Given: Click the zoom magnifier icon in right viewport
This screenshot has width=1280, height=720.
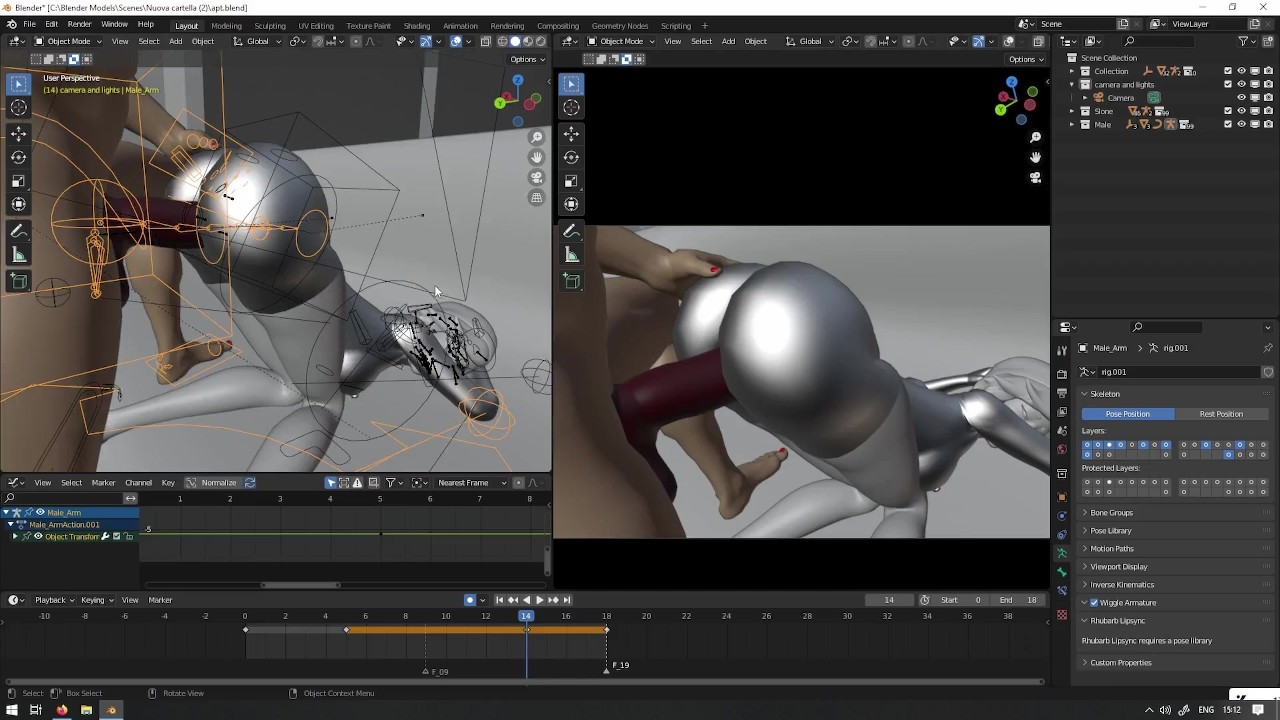Looking at the screenshot, I should pos(1035,137).
